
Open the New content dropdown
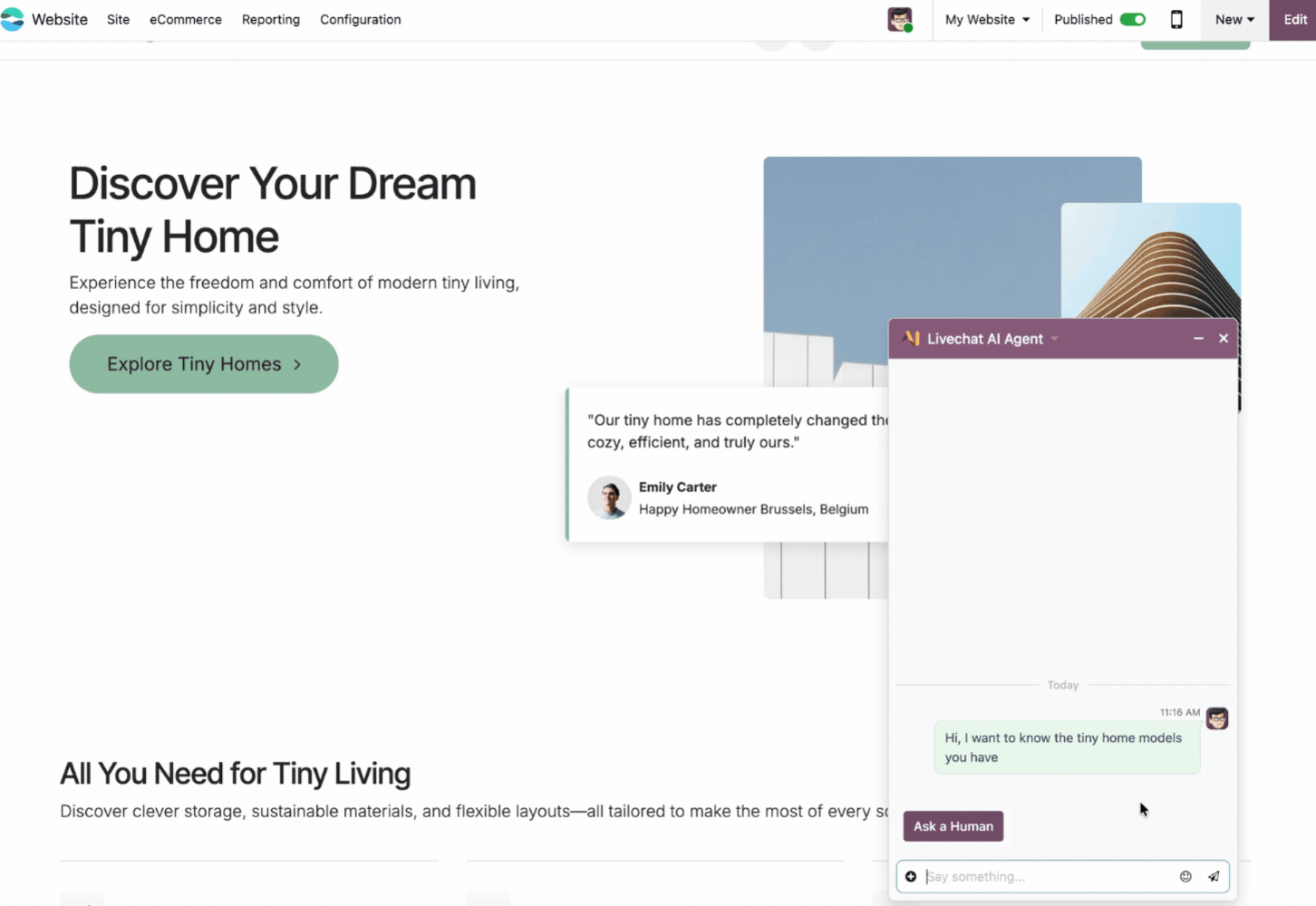[x=1234, y=19]
